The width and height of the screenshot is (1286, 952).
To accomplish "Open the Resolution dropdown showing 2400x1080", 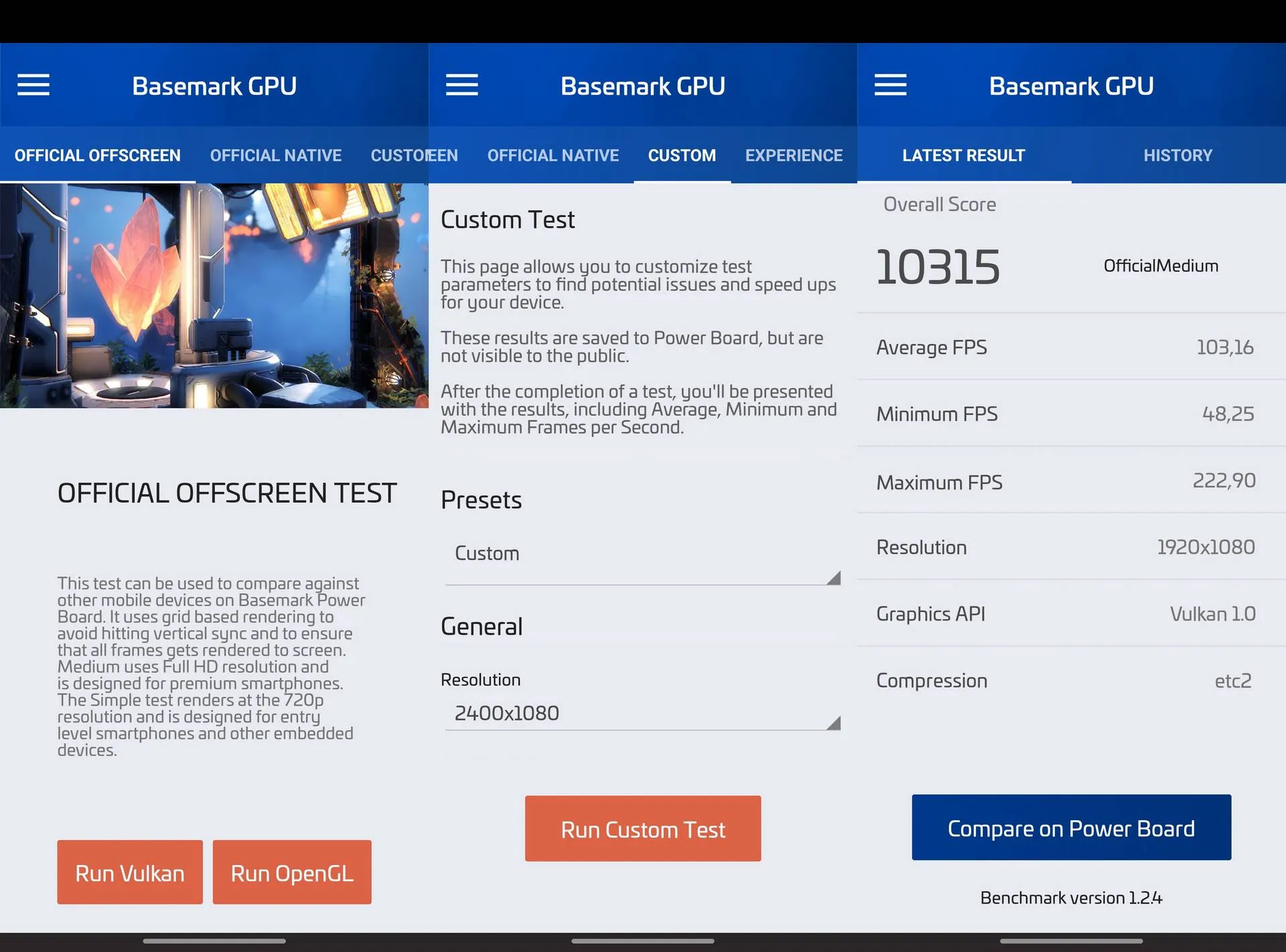I will 643,714.
